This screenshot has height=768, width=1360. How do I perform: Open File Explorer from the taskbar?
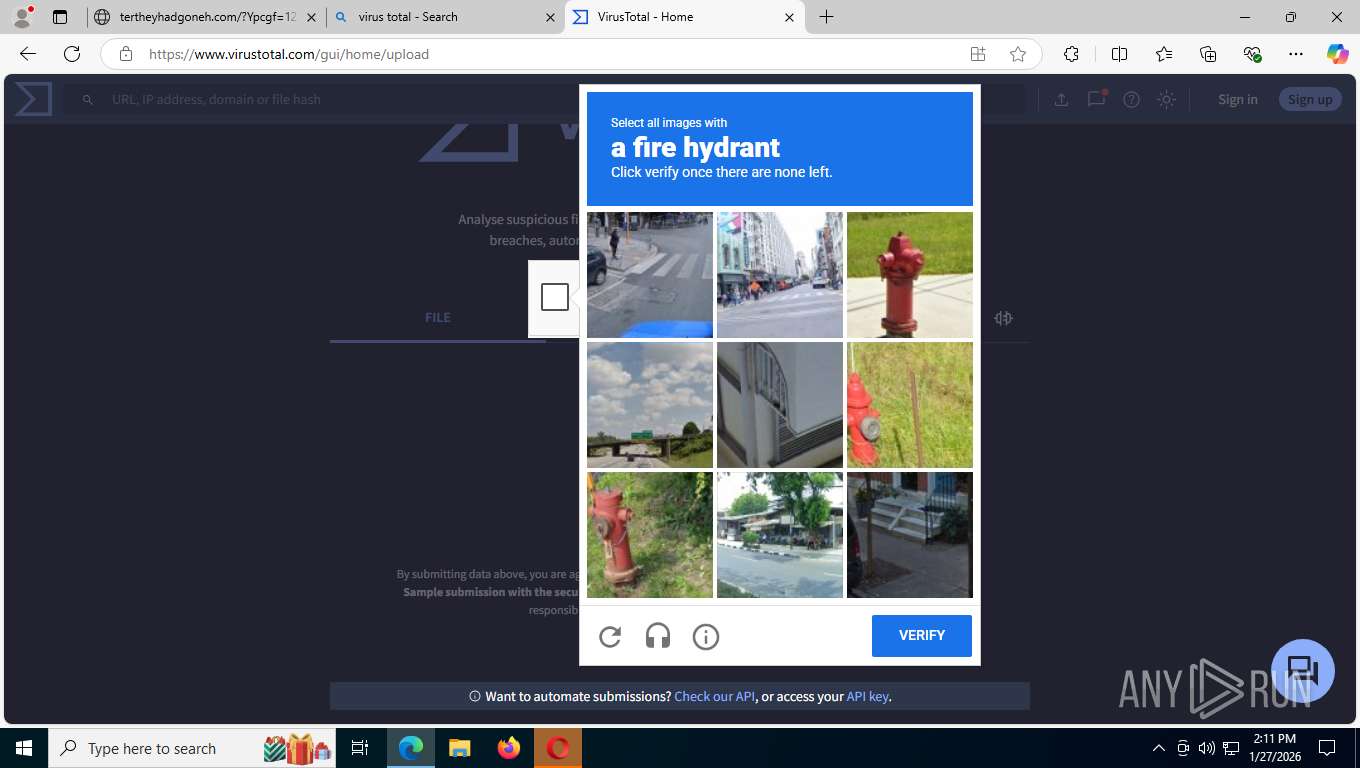click(459, 748)
